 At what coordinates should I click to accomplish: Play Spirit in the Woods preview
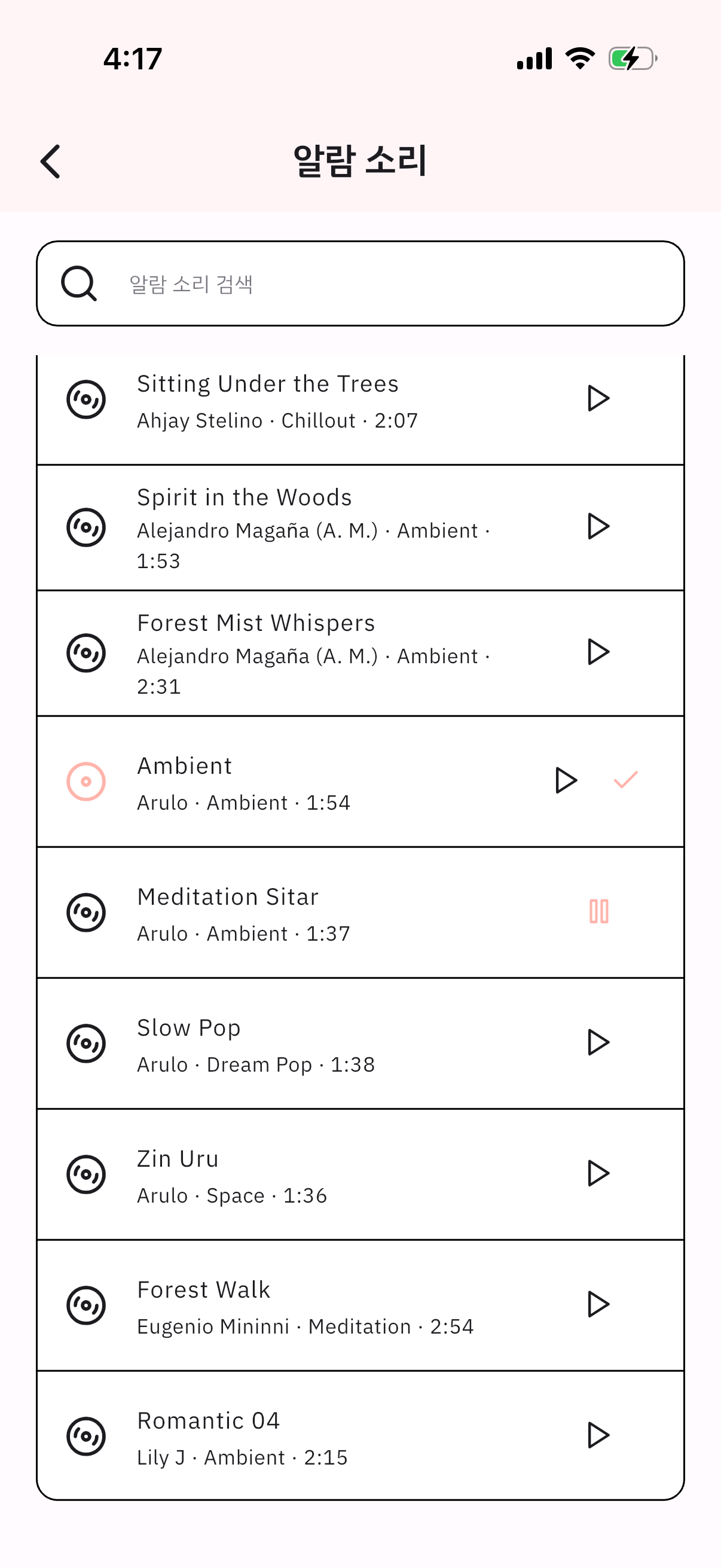598,526
